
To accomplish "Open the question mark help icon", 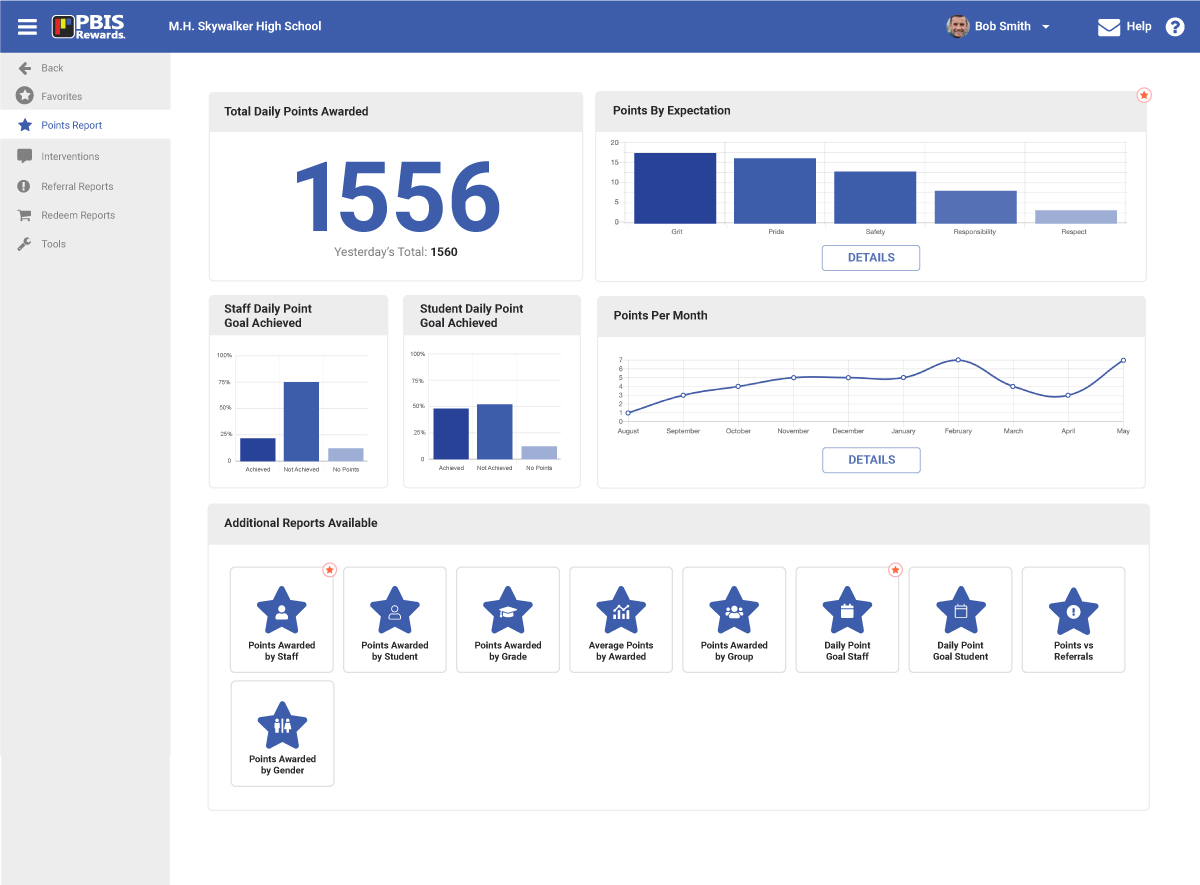I will [1175, 27].
